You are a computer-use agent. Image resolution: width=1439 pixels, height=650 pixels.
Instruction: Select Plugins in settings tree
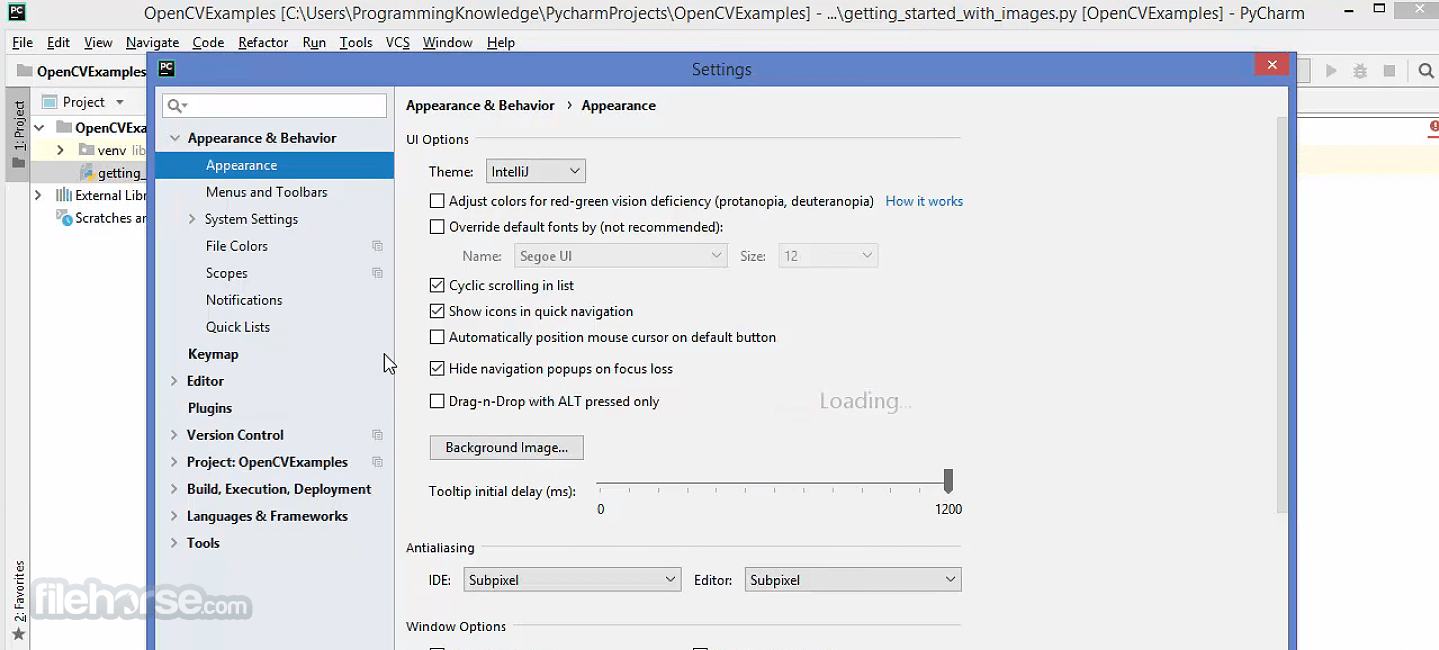210,408
